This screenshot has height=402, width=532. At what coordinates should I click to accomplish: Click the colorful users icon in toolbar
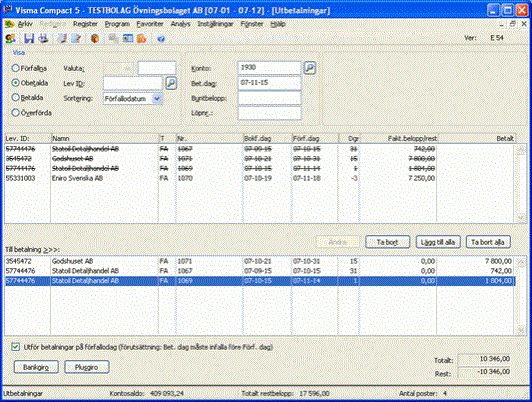tap(11, 38)
